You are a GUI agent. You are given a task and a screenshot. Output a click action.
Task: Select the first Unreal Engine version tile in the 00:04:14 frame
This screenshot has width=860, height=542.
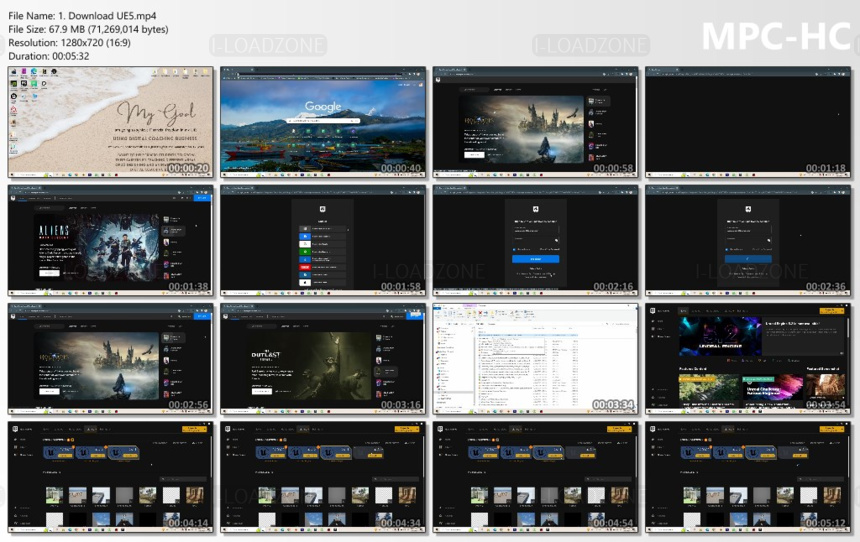tap(59, 453)
